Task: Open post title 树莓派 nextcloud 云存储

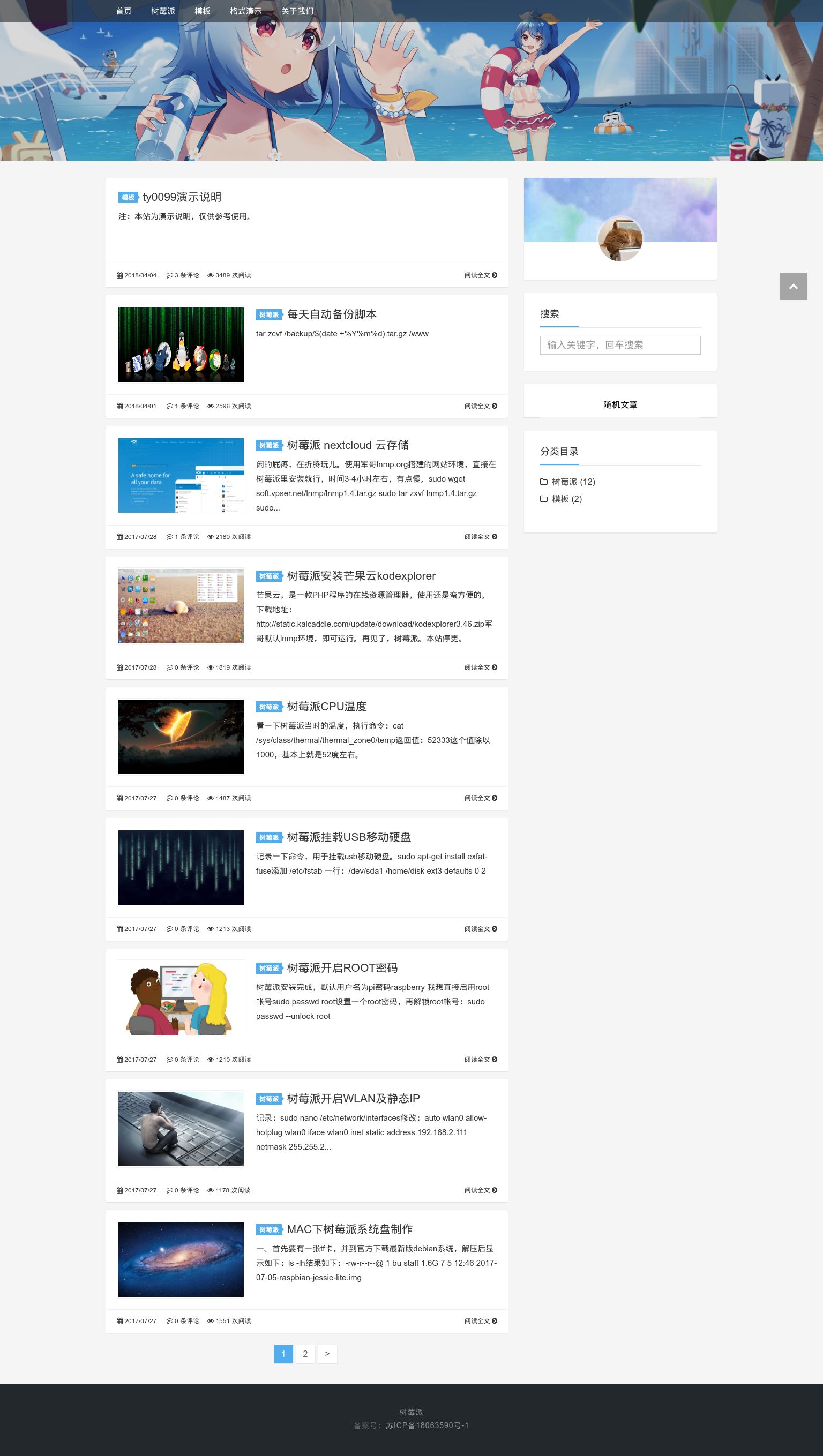Action: (348, 445)
